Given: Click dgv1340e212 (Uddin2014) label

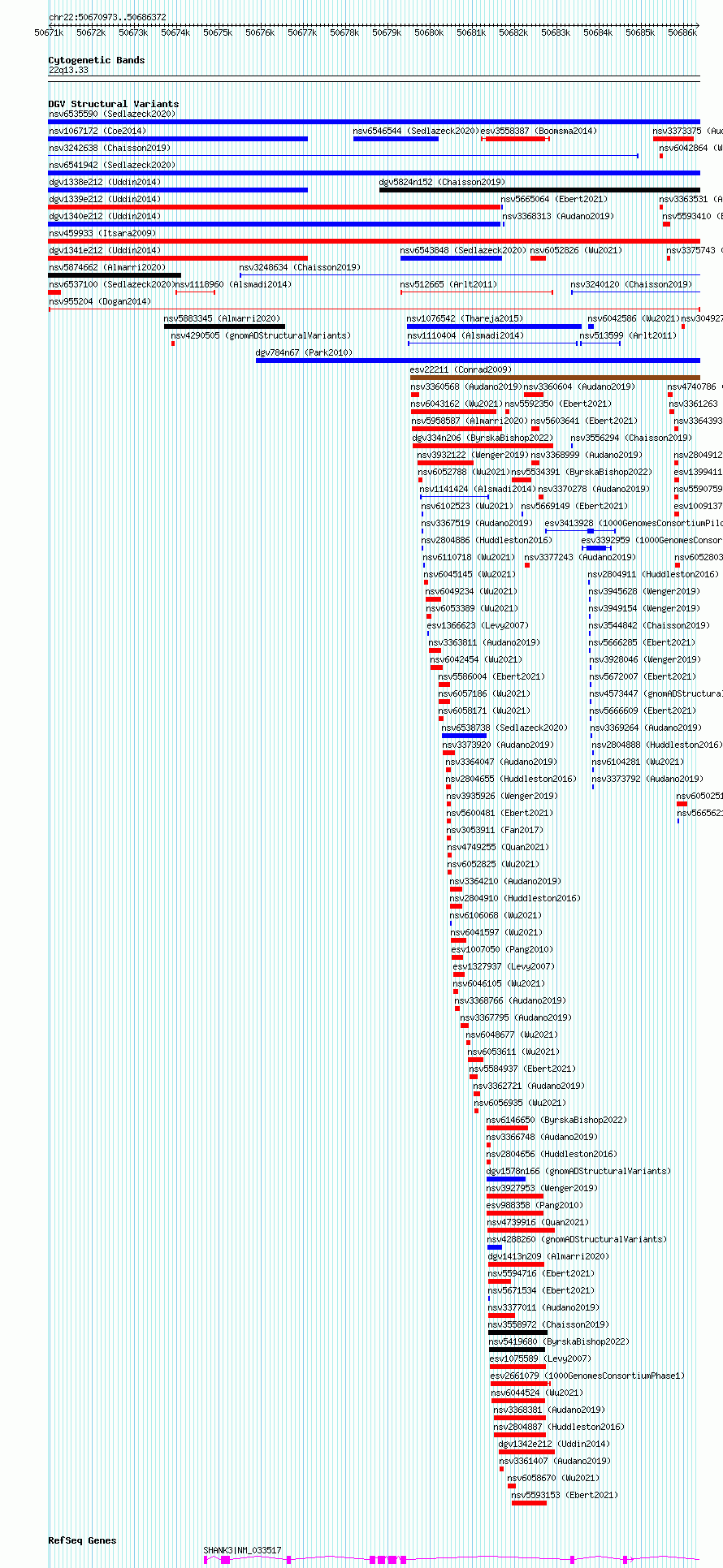Looking at the screenshot, I should tap(105, 216).
